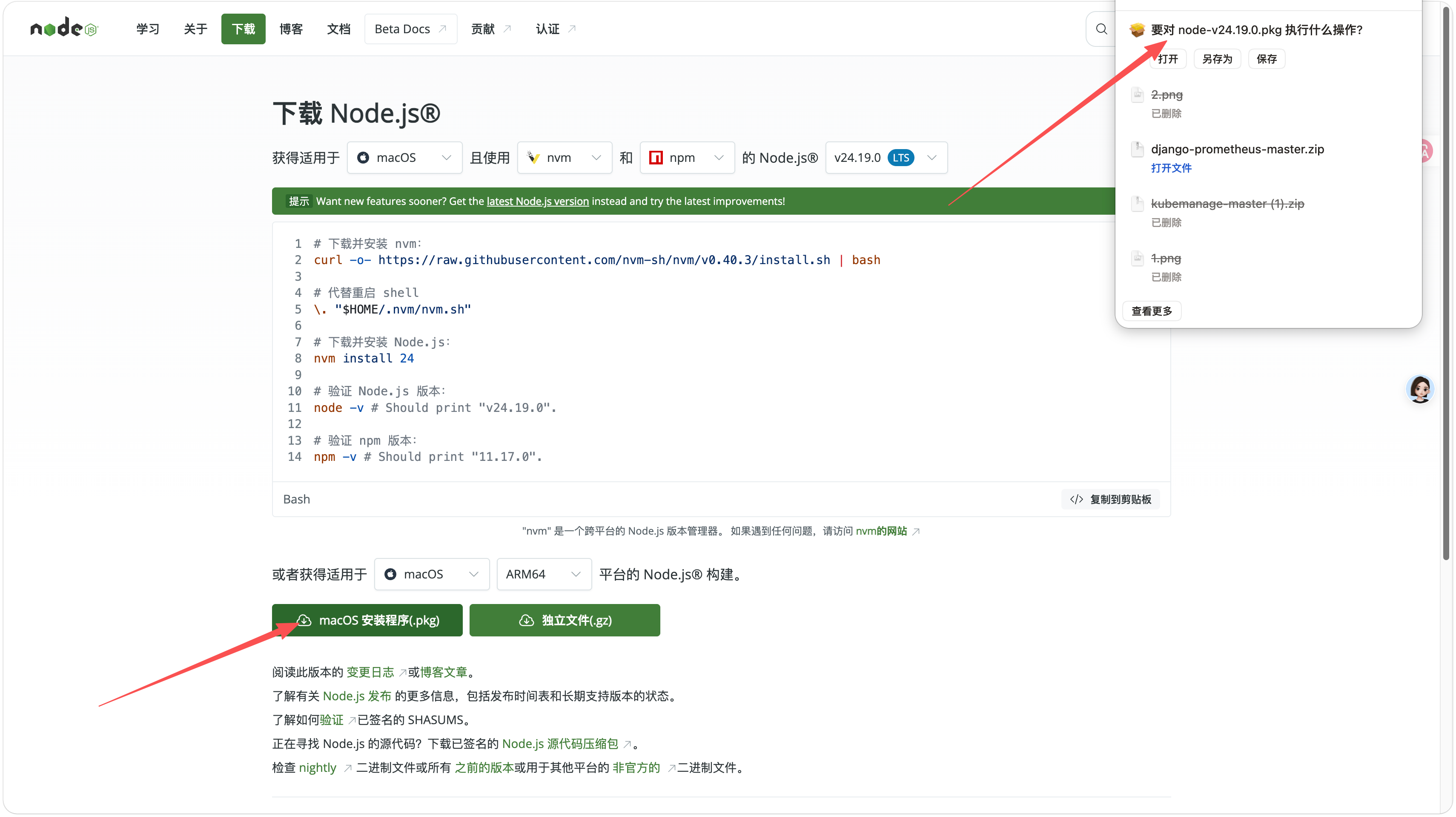Viewport: 1456px width, 817px height.
Task: Open the 博客文章 link
Action: pyautogui.click(x=444, y=672)
